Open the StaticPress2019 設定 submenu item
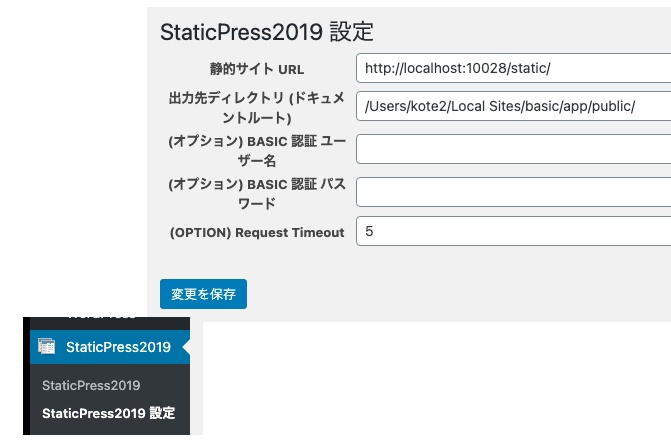This screenshot has width=671, height=441. [109, 412]
